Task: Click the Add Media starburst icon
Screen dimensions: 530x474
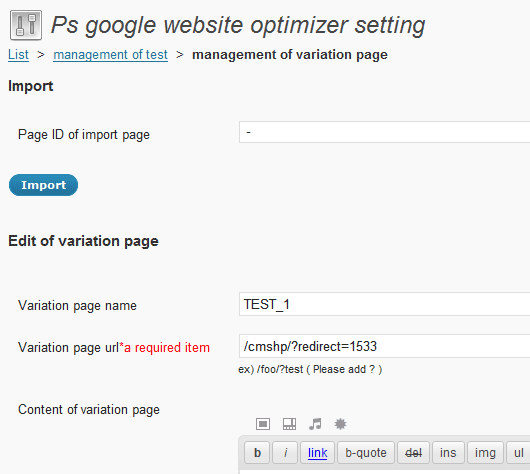Action: pos(340,424)
